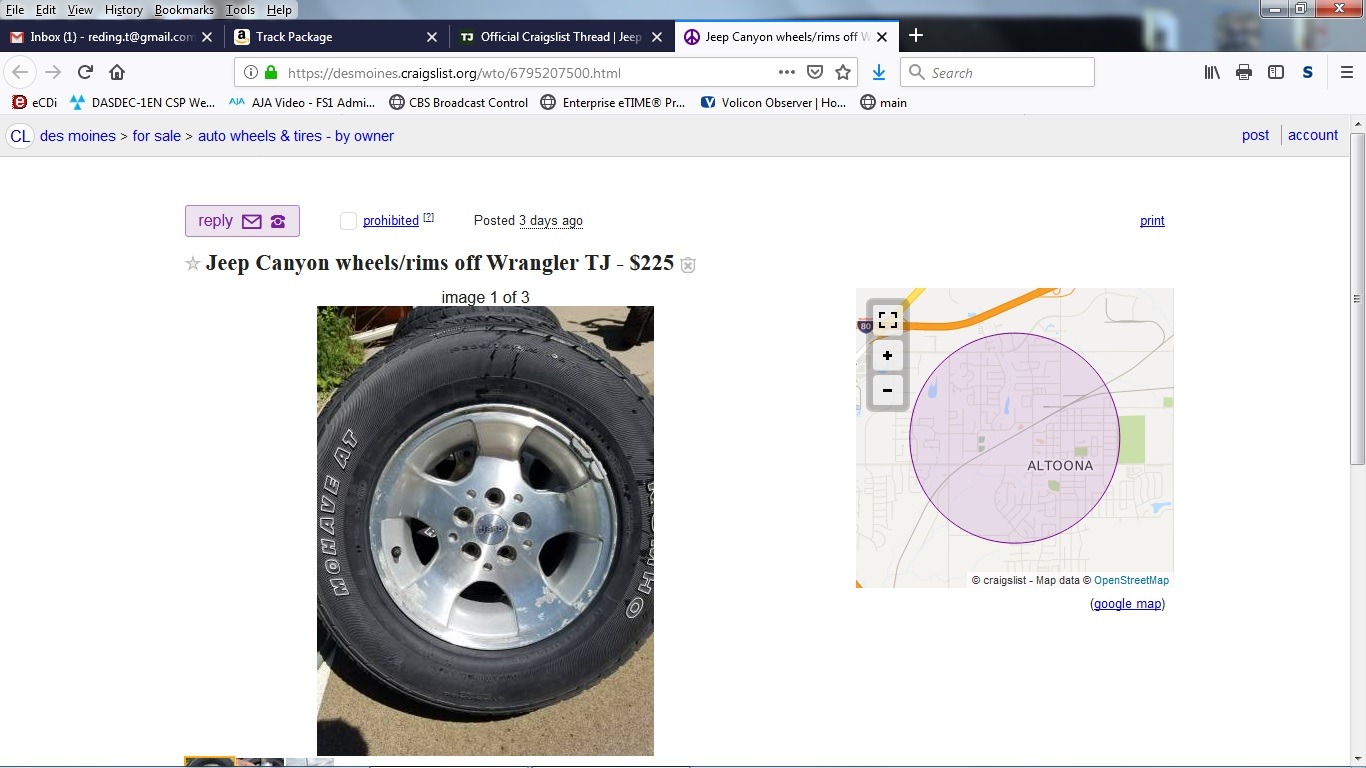
Task: Go to the browser home page icon
Action: (117, 72)
